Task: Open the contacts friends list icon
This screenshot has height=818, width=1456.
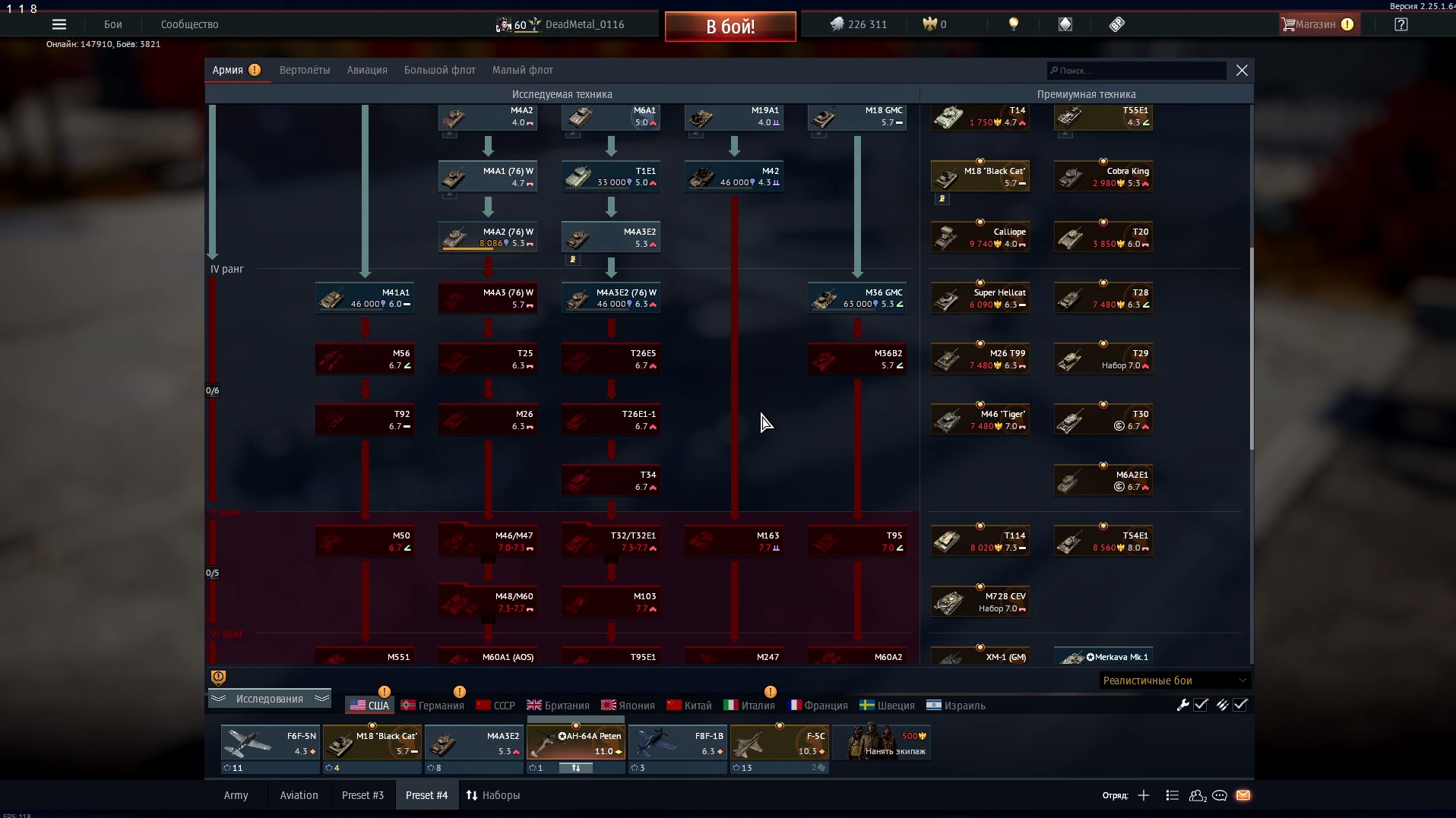Action: (1198, 795)
